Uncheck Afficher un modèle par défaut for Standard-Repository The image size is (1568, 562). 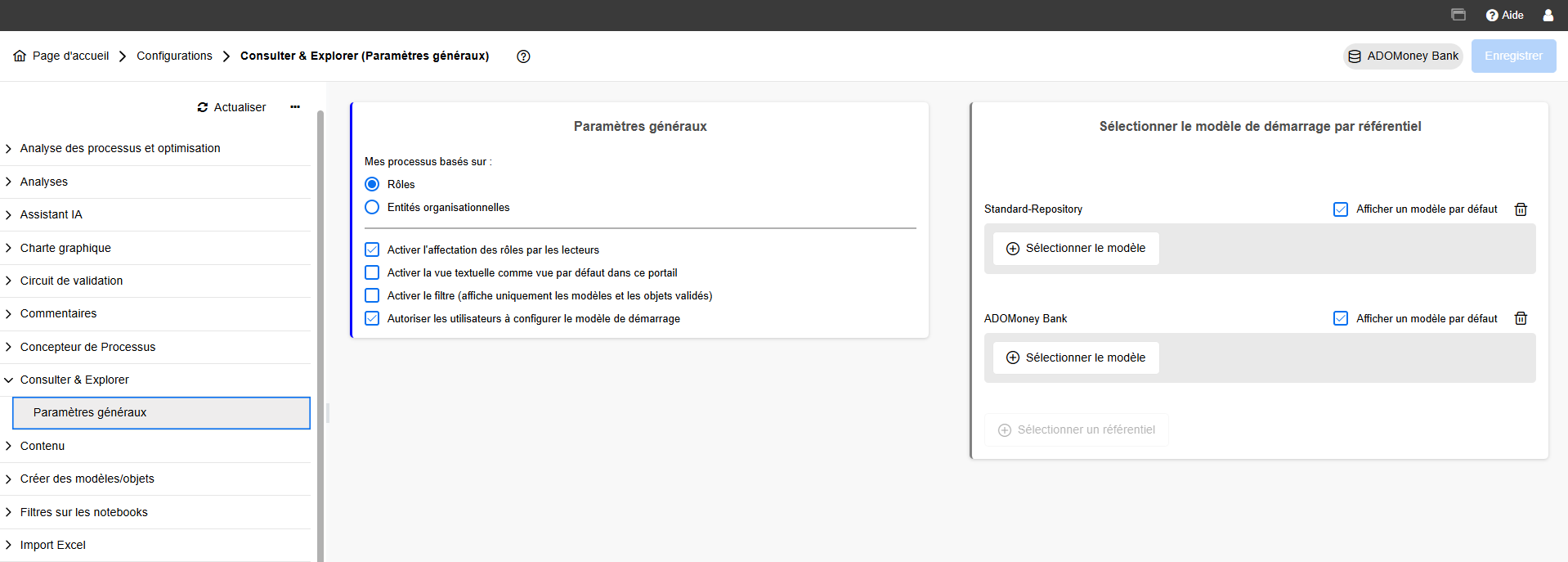tap(1340, 209)
